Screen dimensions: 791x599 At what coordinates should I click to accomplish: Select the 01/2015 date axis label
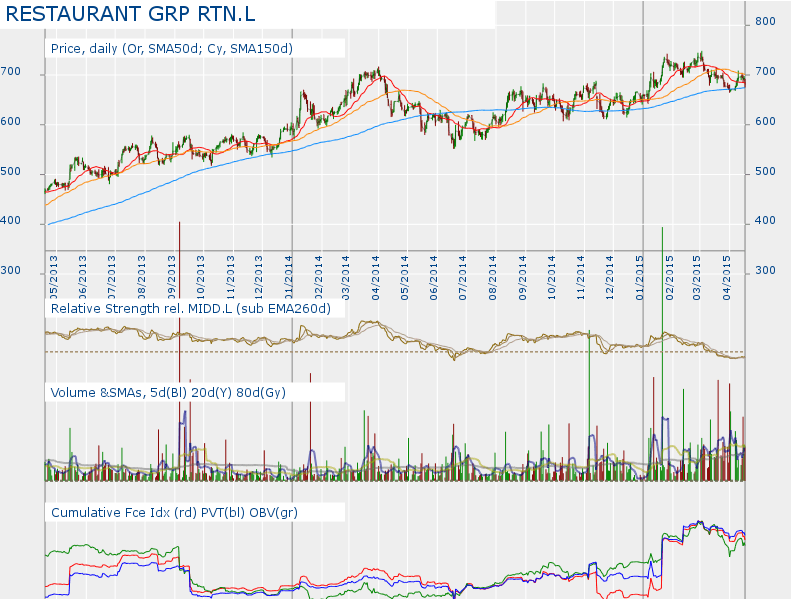tap(640, 278)
